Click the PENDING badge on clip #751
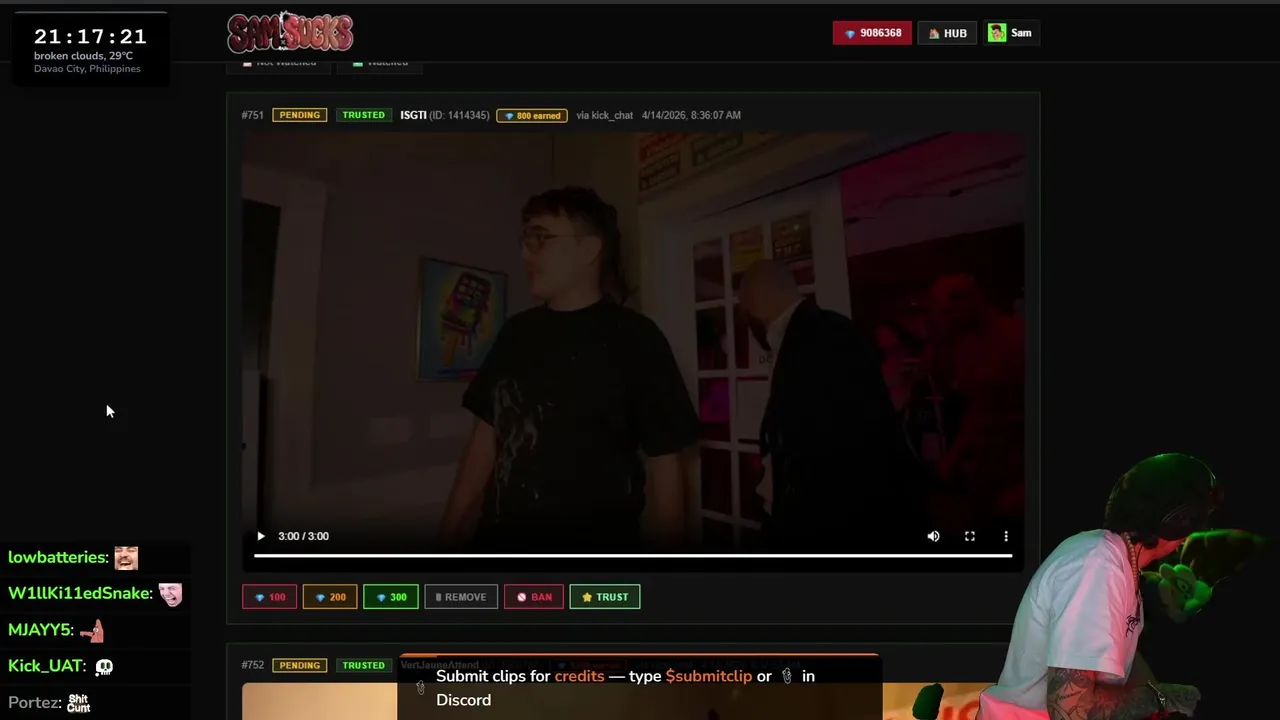Image resolution: width=1280 pixels, height=720 pixels. [x=300, y=115]
